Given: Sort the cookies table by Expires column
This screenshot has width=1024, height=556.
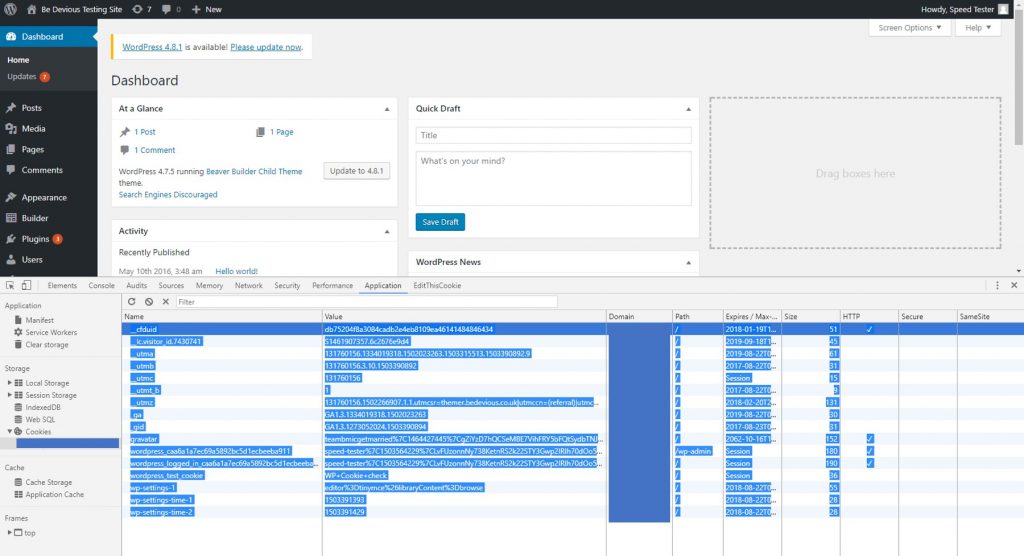Looking at the screenshot, I should [x=752, y=316].
